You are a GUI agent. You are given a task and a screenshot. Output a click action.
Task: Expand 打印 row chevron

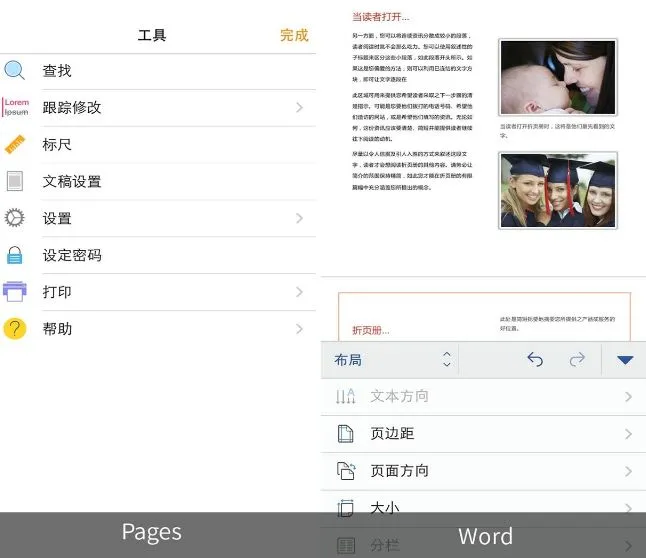click(300, 292)
